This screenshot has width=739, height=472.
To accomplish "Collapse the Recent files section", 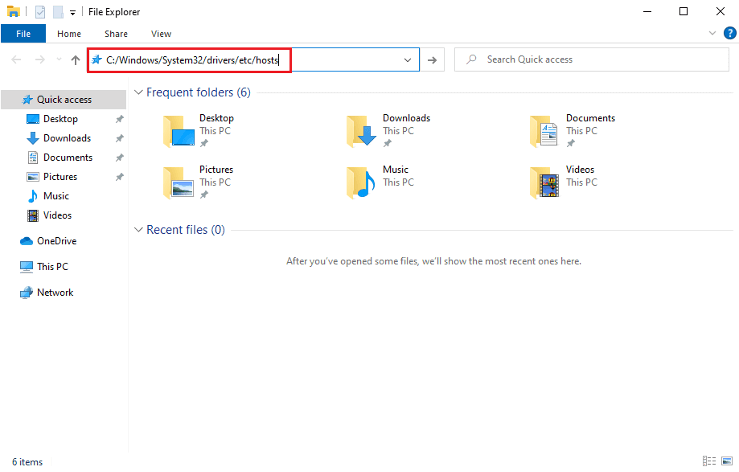I will (138, 230).
